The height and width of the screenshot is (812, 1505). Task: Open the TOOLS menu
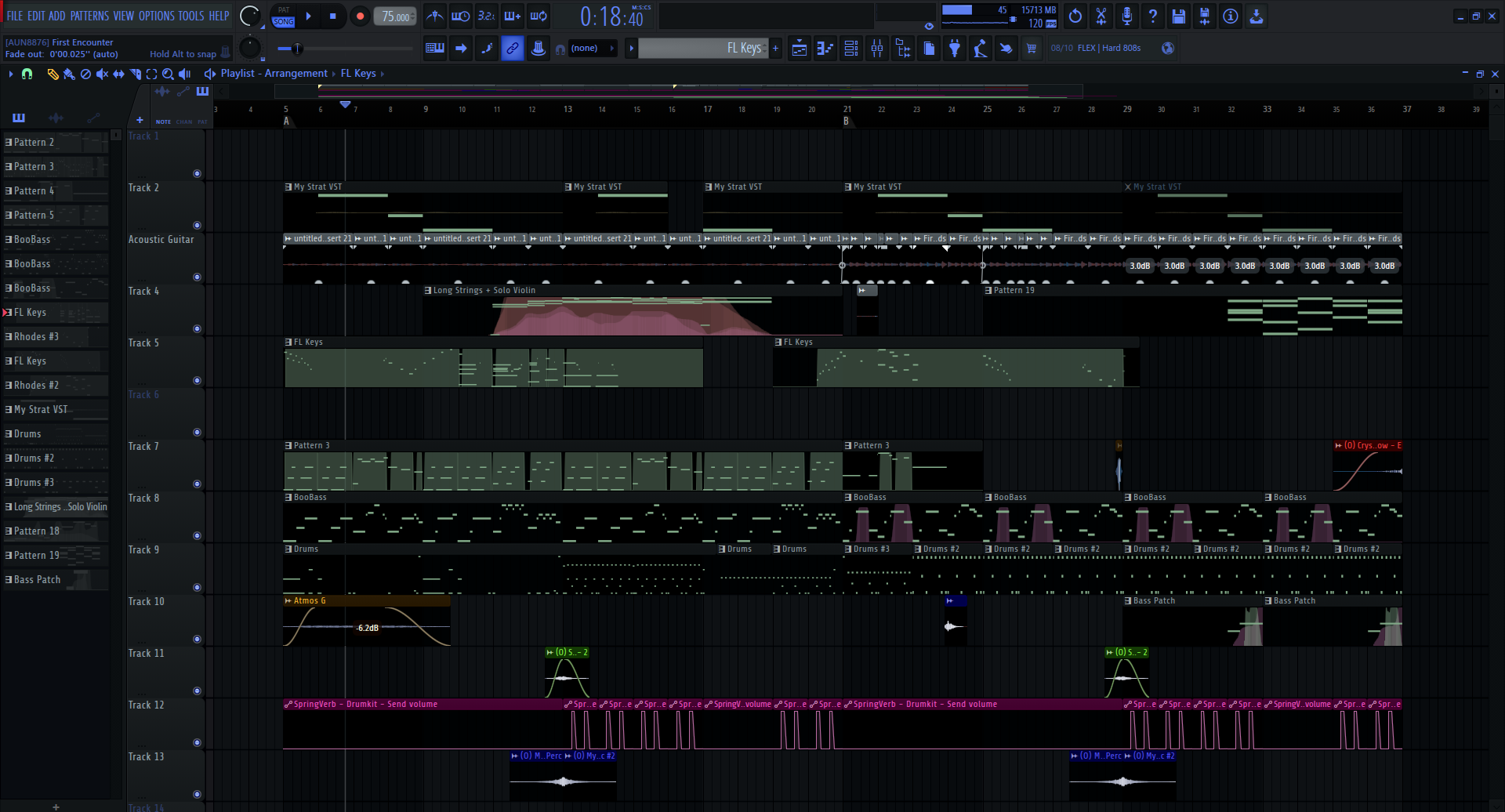(x=191, y=16)
